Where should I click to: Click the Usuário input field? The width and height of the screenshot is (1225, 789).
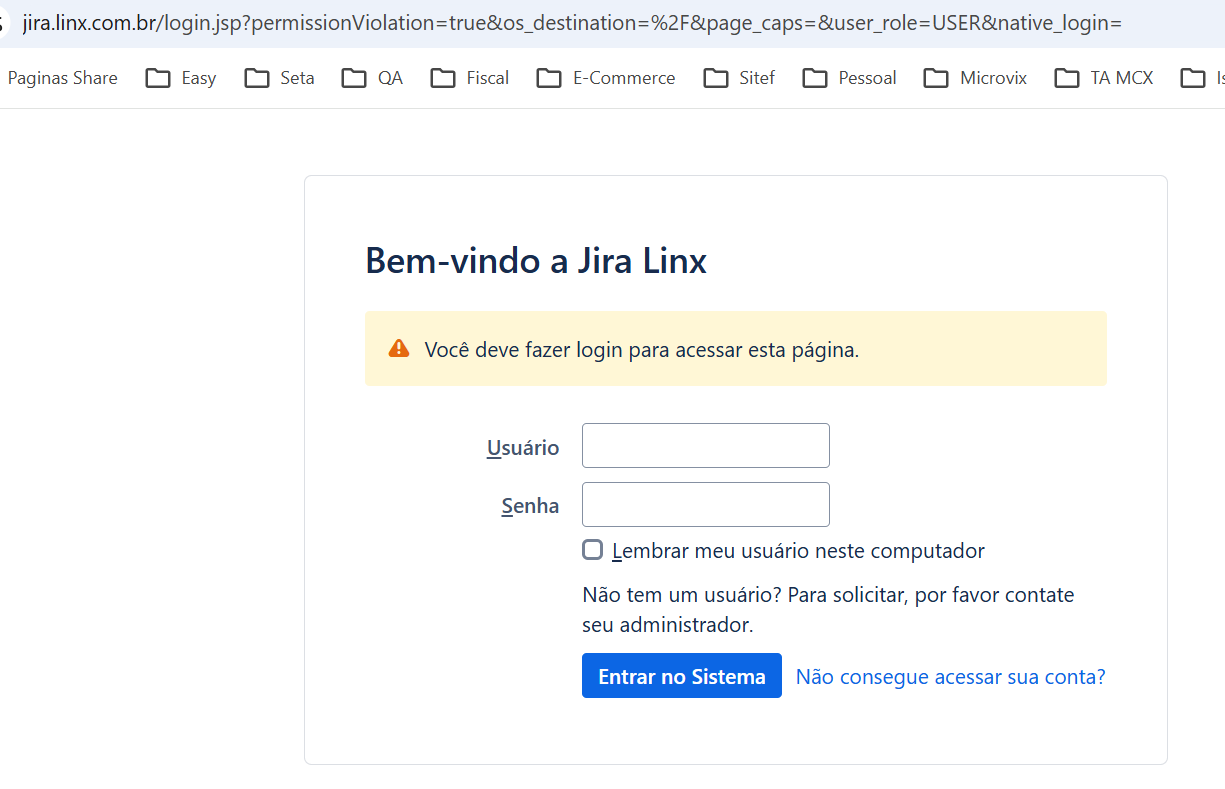(705, 446)
